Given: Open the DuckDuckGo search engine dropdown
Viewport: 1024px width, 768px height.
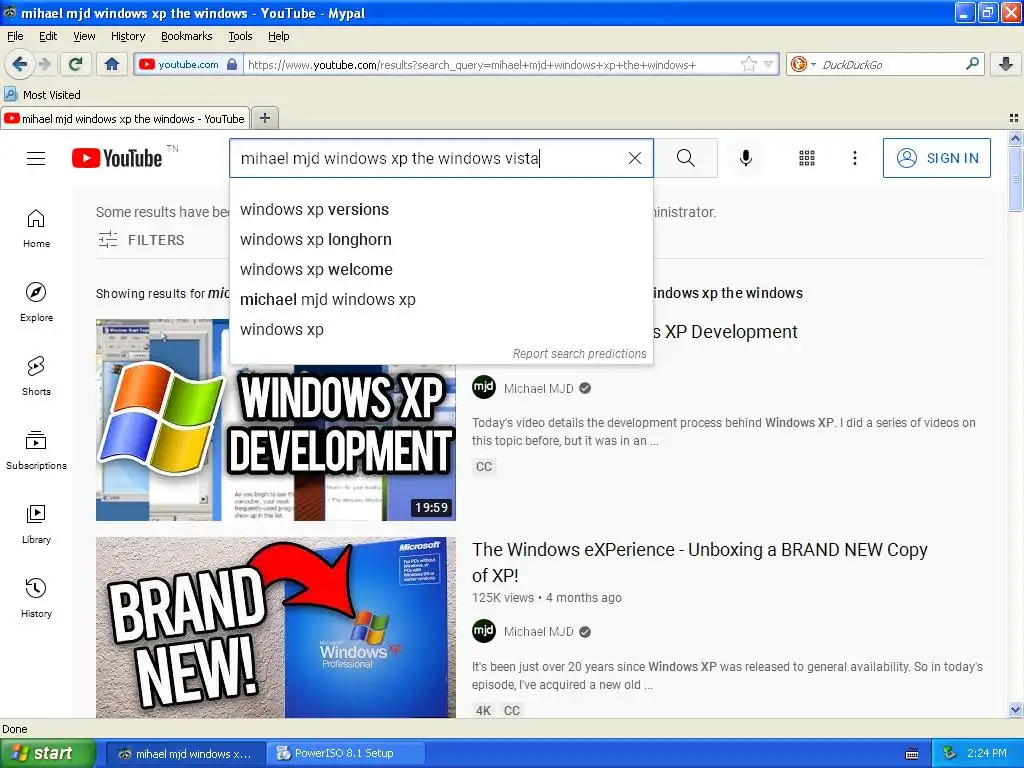Looking at the screenshot, I should 803,64.
